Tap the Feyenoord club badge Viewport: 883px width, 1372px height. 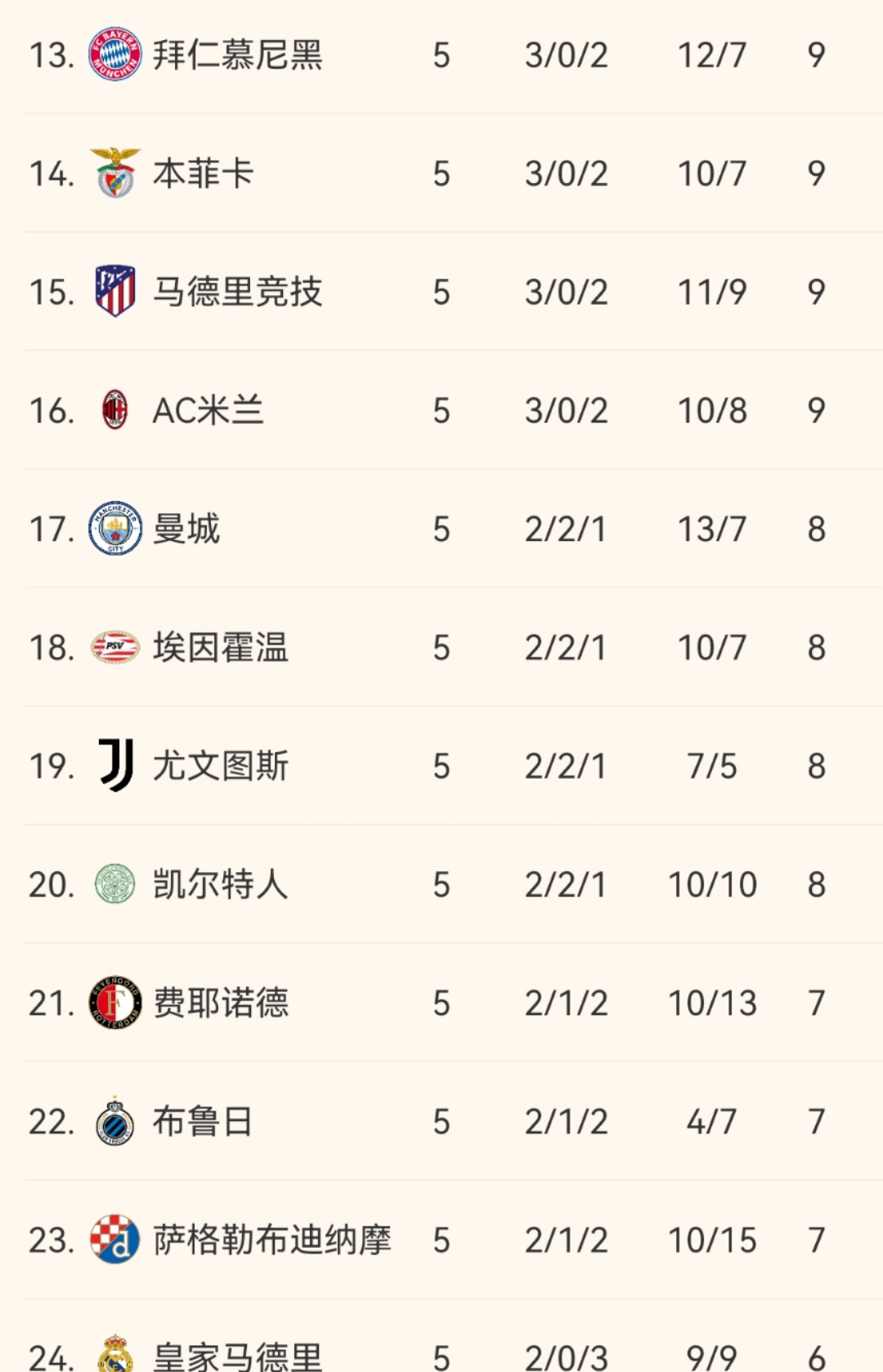(x=115, y=1003)
